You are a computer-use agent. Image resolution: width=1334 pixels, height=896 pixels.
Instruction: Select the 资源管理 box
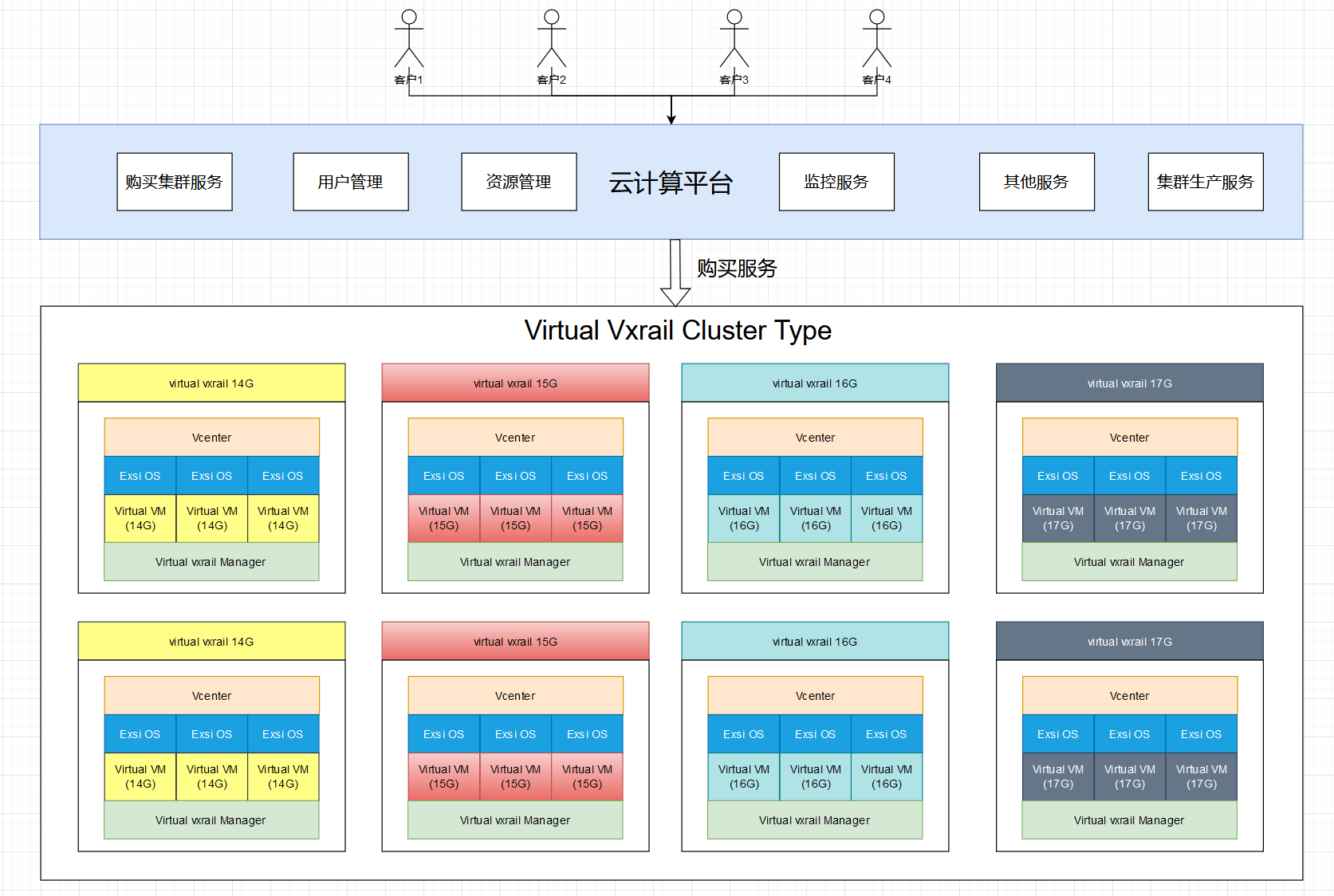click(519, 182)
